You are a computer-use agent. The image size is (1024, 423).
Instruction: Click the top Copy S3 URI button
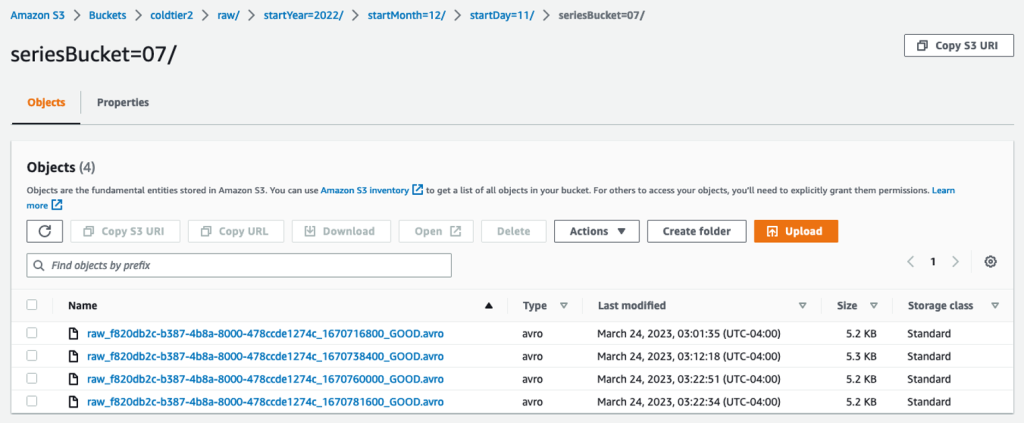[959, 46]
